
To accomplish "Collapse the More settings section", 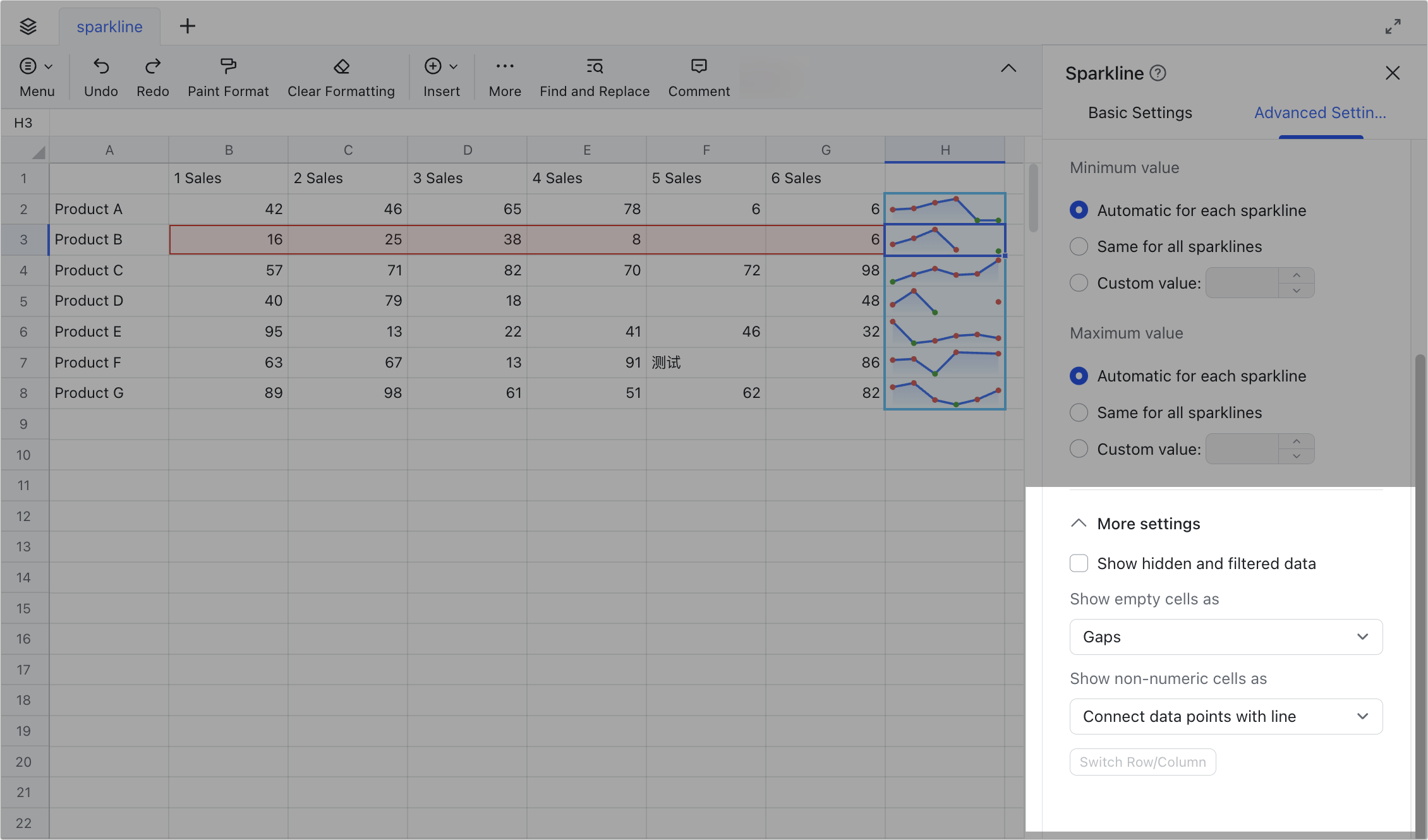I will pos(1078,523).
